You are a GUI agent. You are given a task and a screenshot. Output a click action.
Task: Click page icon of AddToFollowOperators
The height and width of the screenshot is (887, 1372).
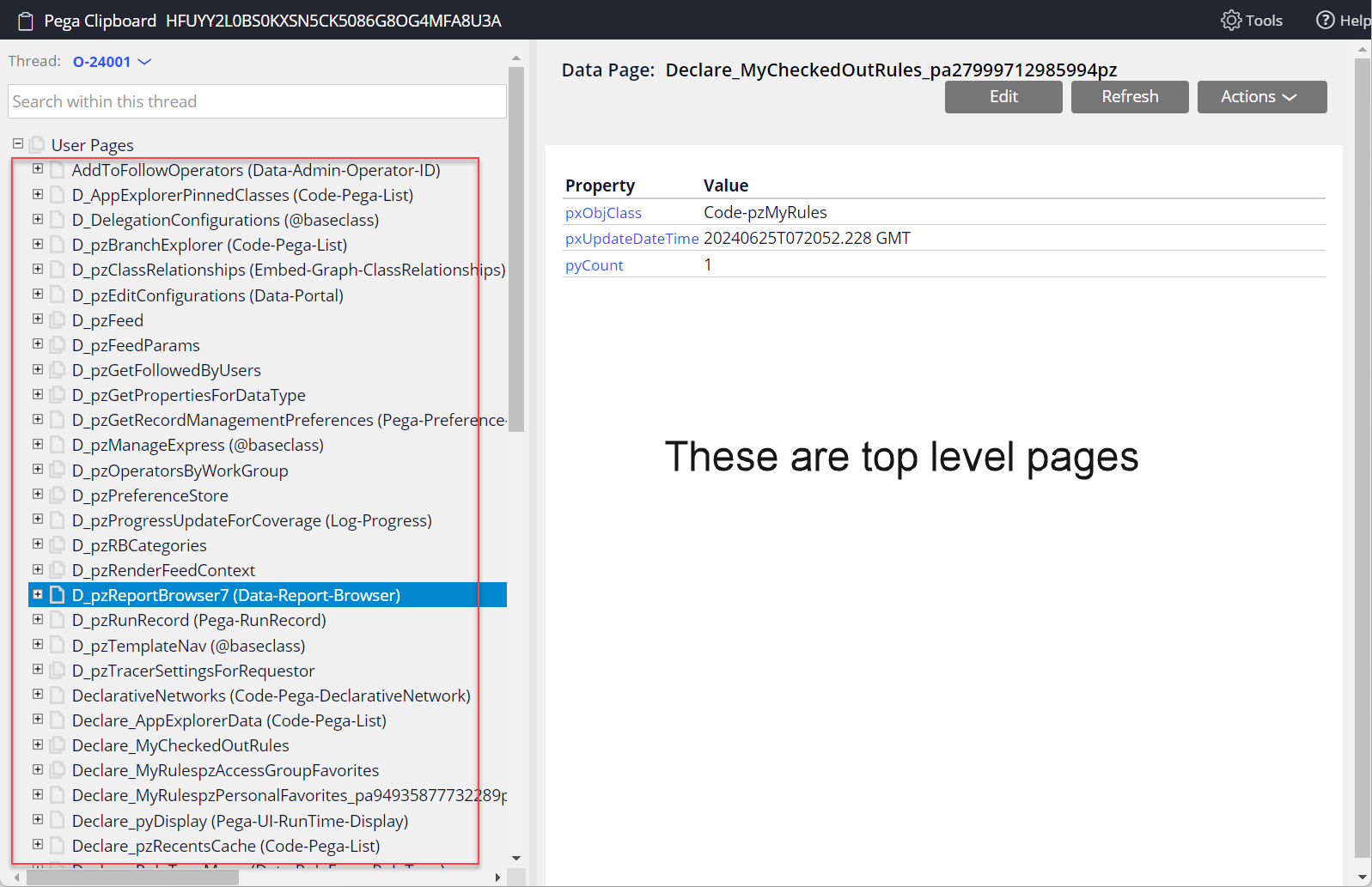tap(58, 170)
